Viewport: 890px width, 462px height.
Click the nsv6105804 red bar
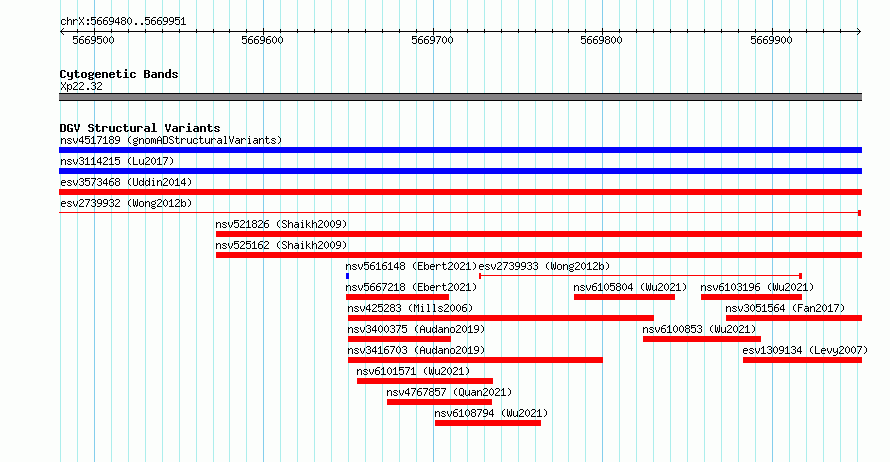click(x=624, y=297)
